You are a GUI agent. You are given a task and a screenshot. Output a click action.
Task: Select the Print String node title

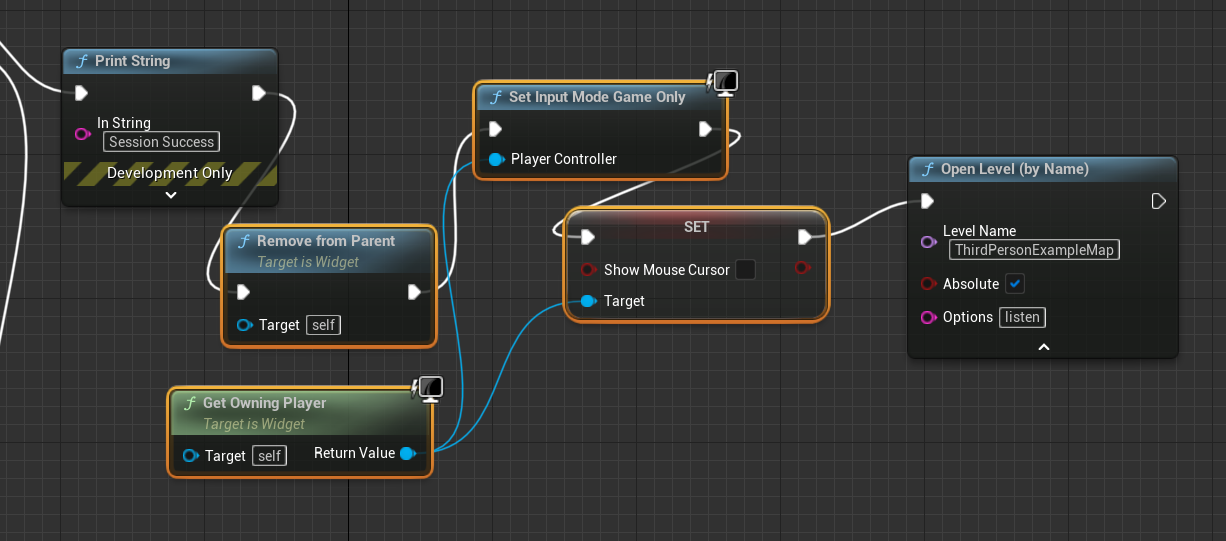click(132, 61)
